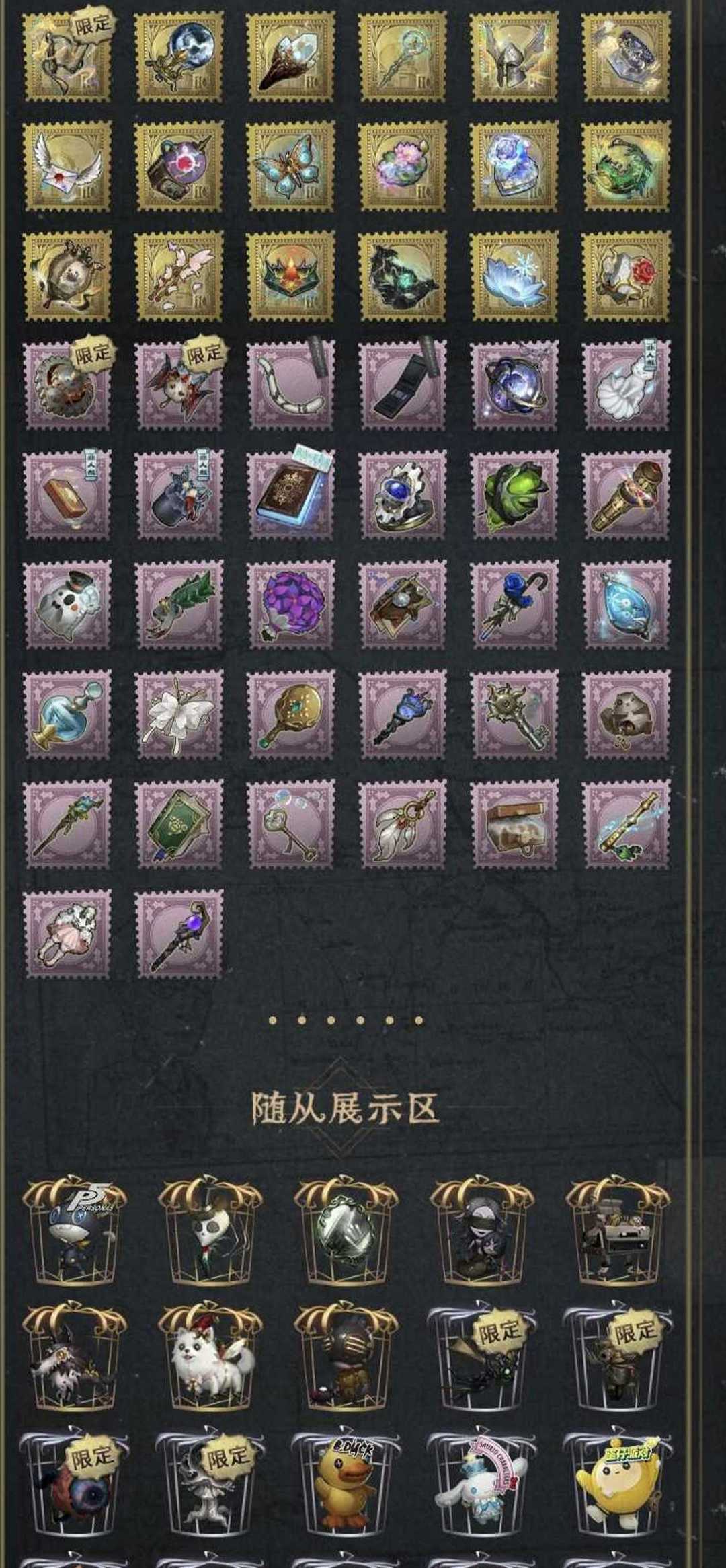Select the blue butterfly gold stamp
The image size is (726, 1568).
pyautogui.click(x=291, y=166)
